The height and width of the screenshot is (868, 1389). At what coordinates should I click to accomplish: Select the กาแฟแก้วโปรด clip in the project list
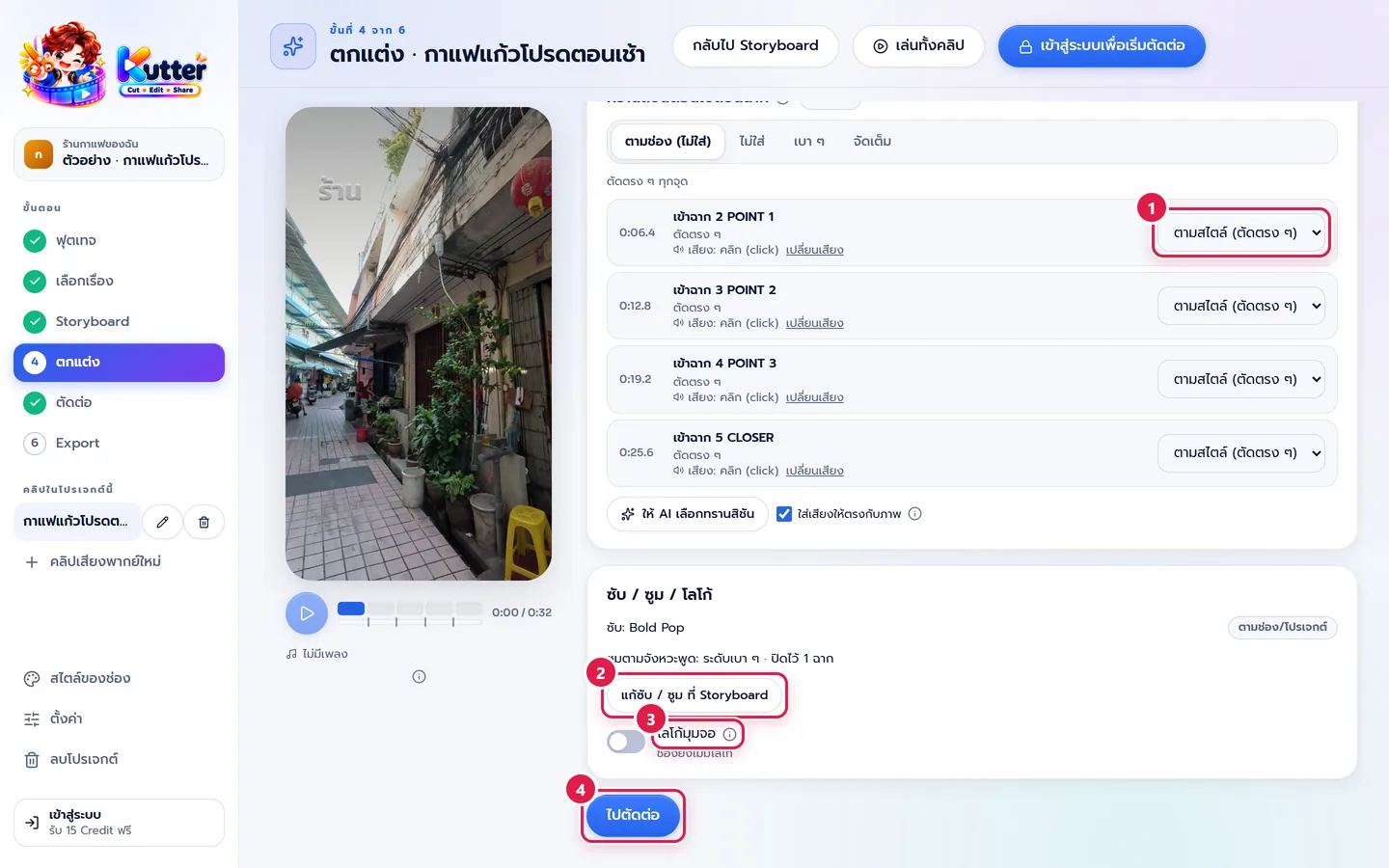[x=77, y=521]
